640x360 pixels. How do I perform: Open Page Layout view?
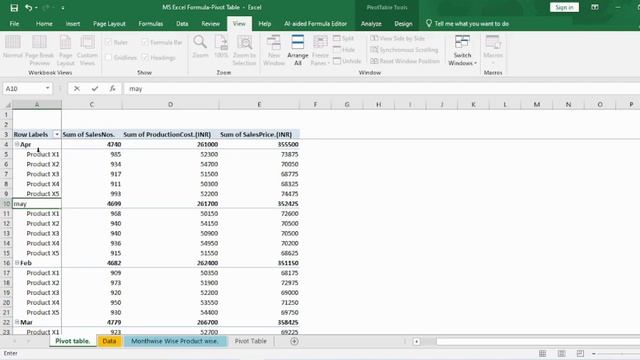[65, 50]
